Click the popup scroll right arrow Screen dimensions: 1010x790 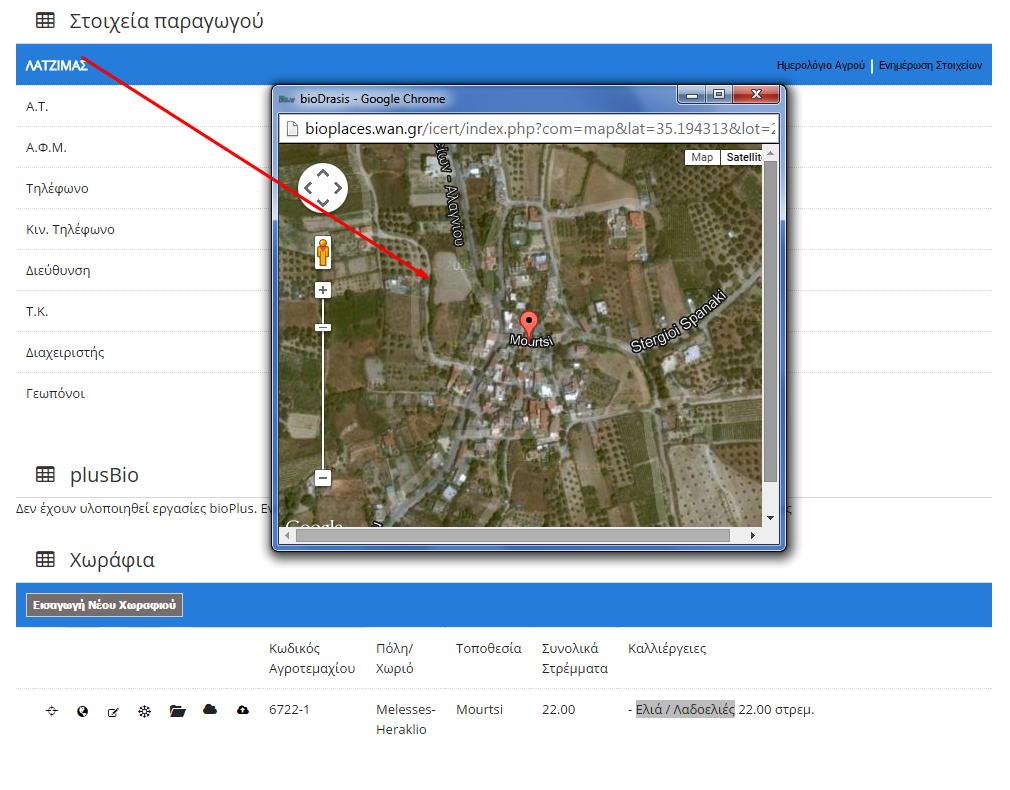tap(752, 535)
